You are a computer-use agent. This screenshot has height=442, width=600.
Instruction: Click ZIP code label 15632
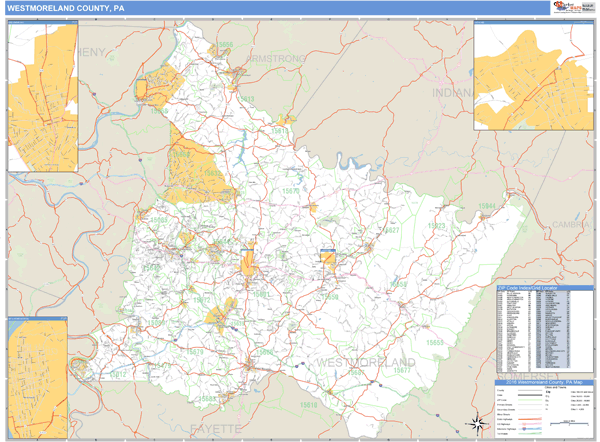[x=213, y=173]
